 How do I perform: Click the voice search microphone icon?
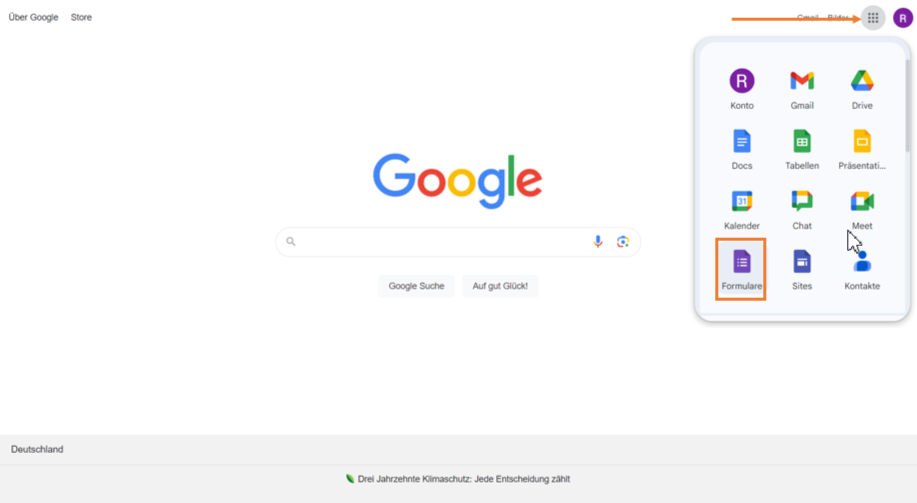598,242
